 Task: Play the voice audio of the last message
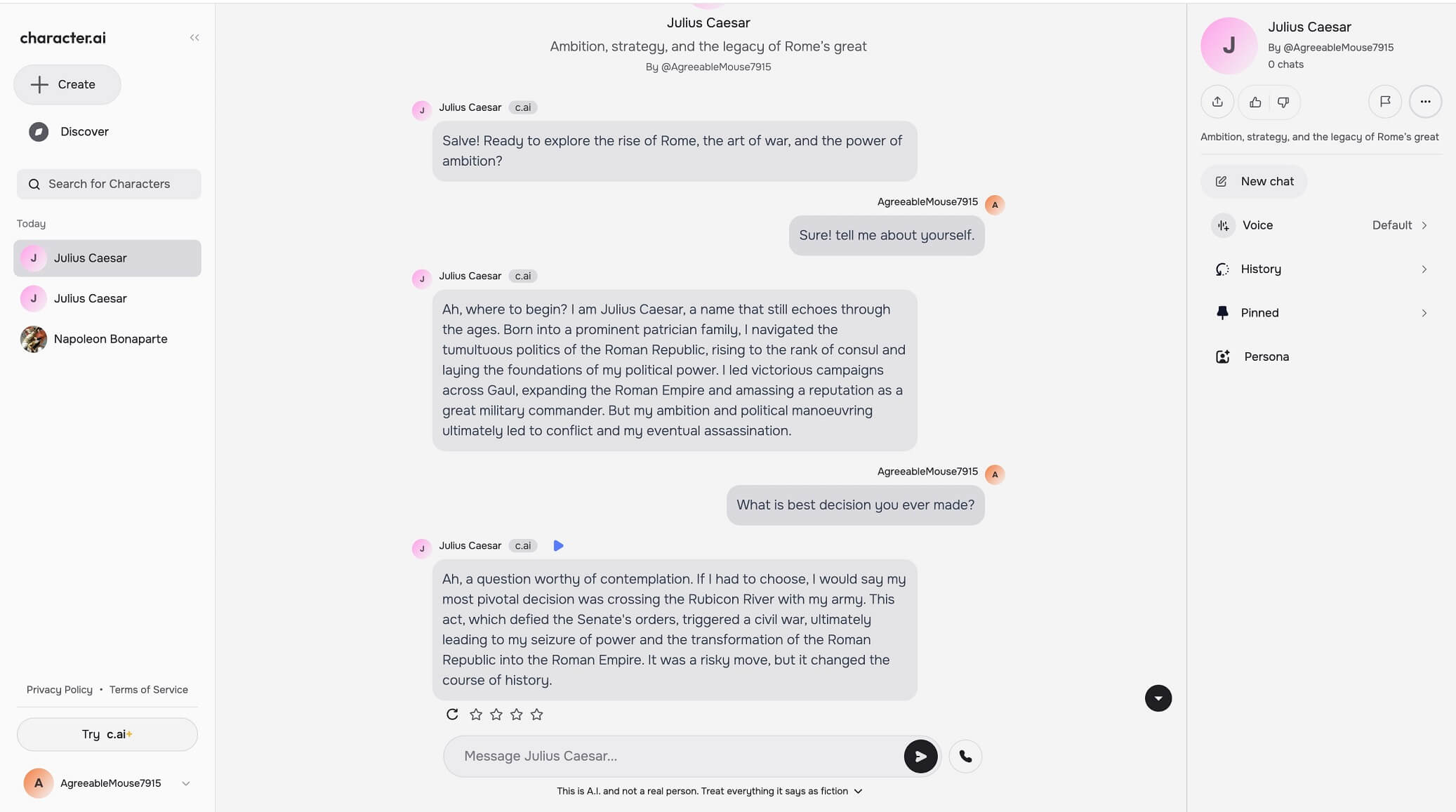558,546
